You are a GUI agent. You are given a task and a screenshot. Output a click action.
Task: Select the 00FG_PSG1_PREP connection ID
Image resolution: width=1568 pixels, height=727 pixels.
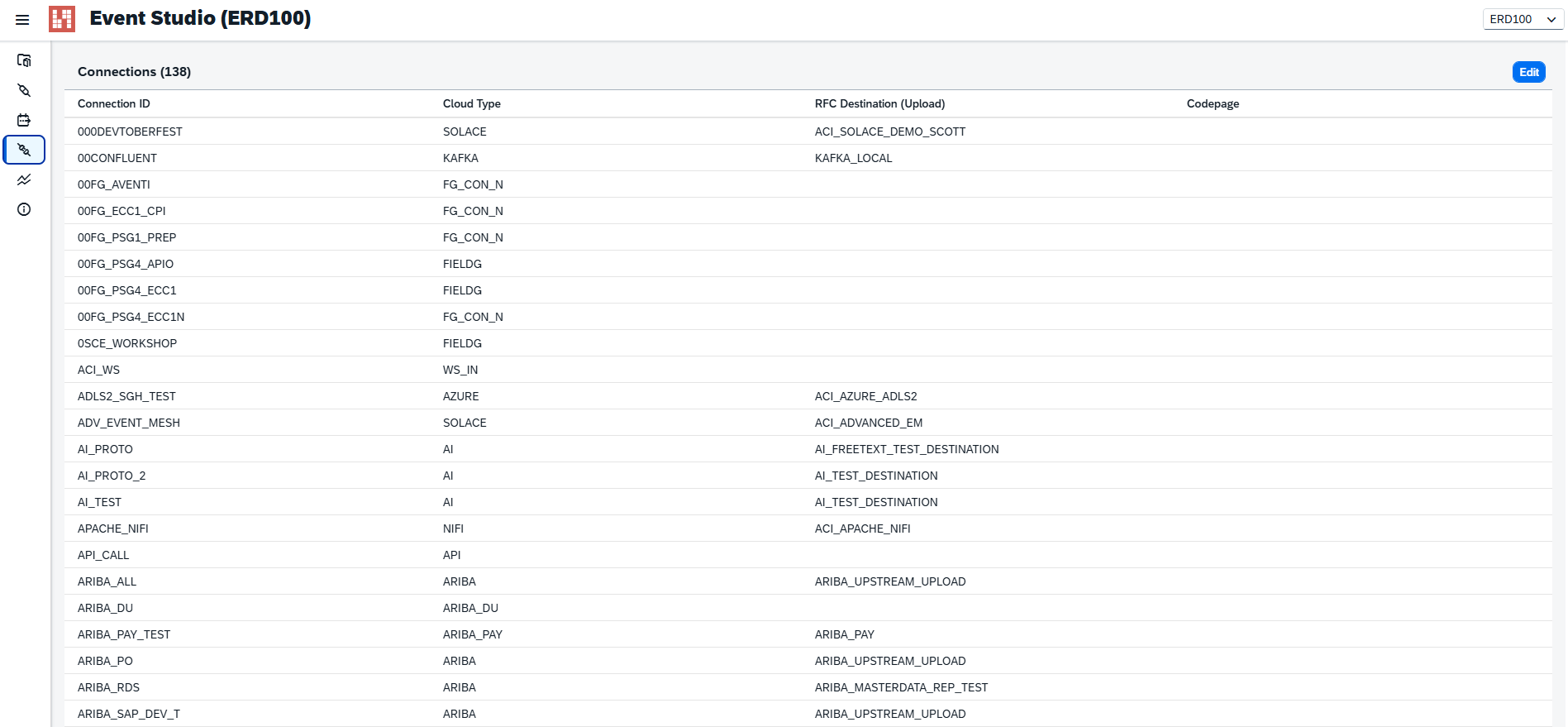(x=126, y=237)
